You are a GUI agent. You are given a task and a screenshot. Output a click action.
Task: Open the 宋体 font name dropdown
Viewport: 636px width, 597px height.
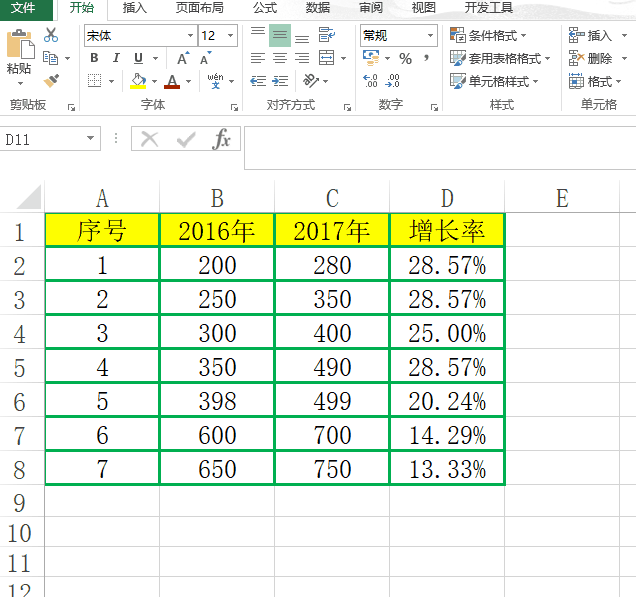pyautogui.click(x=190, y=35)
